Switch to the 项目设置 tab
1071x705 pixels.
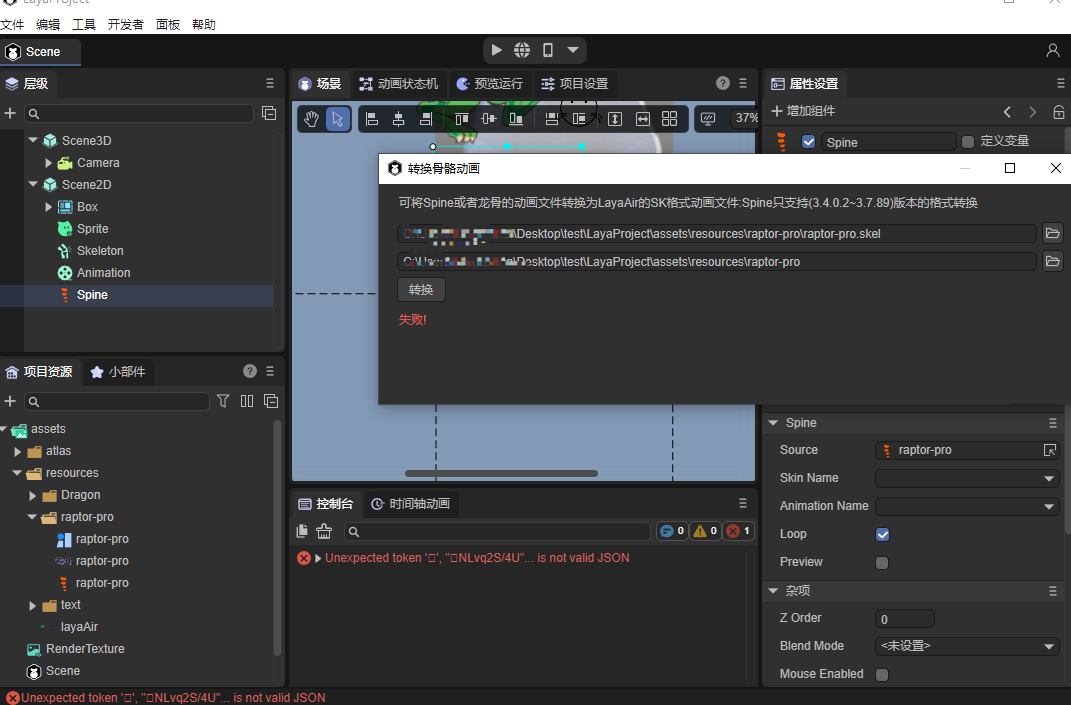[x=574, y=83]
